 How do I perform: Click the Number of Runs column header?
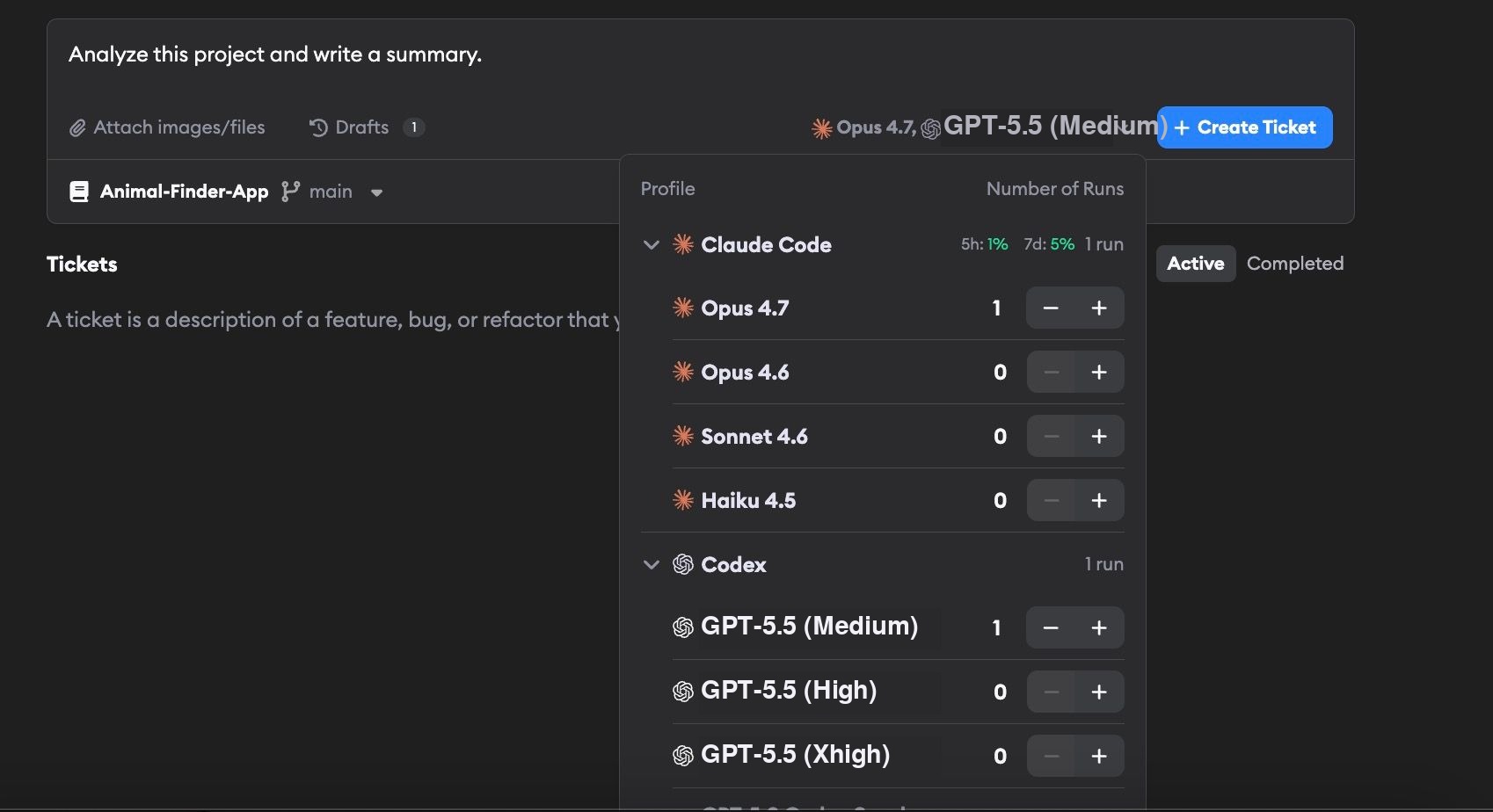pos(1055,189)
